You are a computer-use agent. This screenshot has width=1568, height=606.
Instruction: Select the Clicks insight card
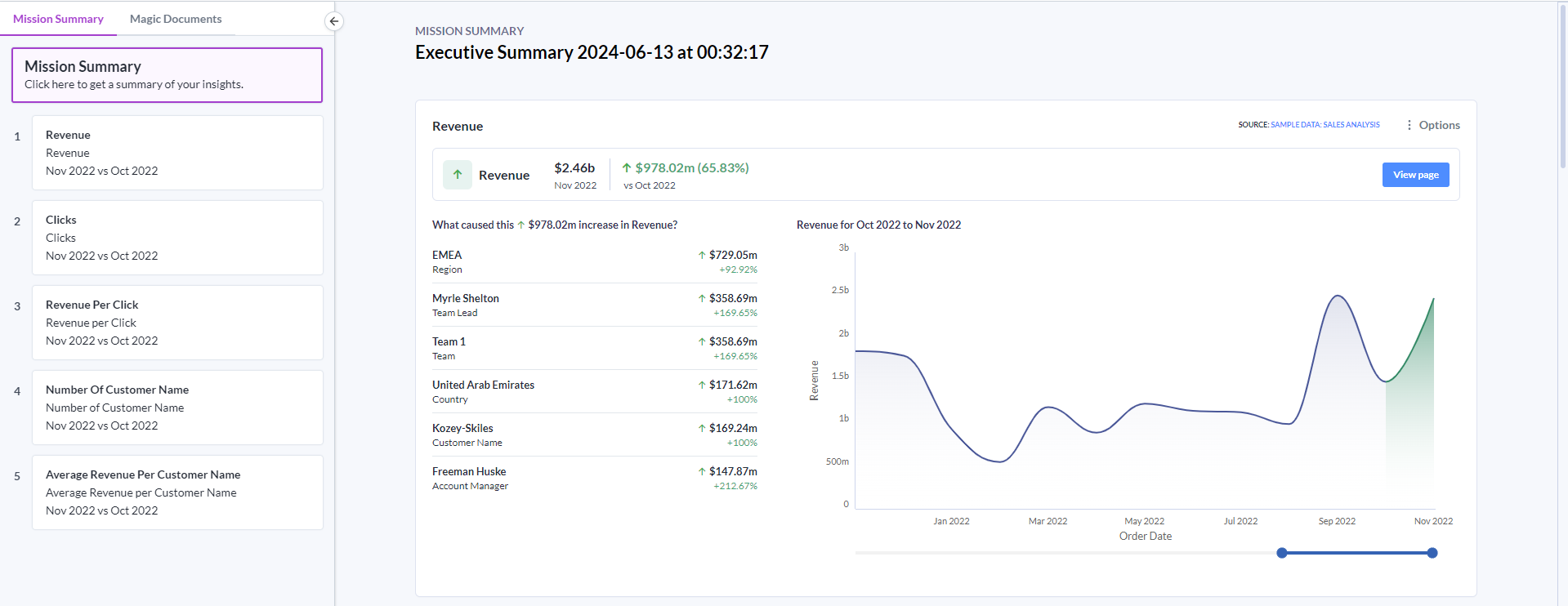click(x=177, y=238)
